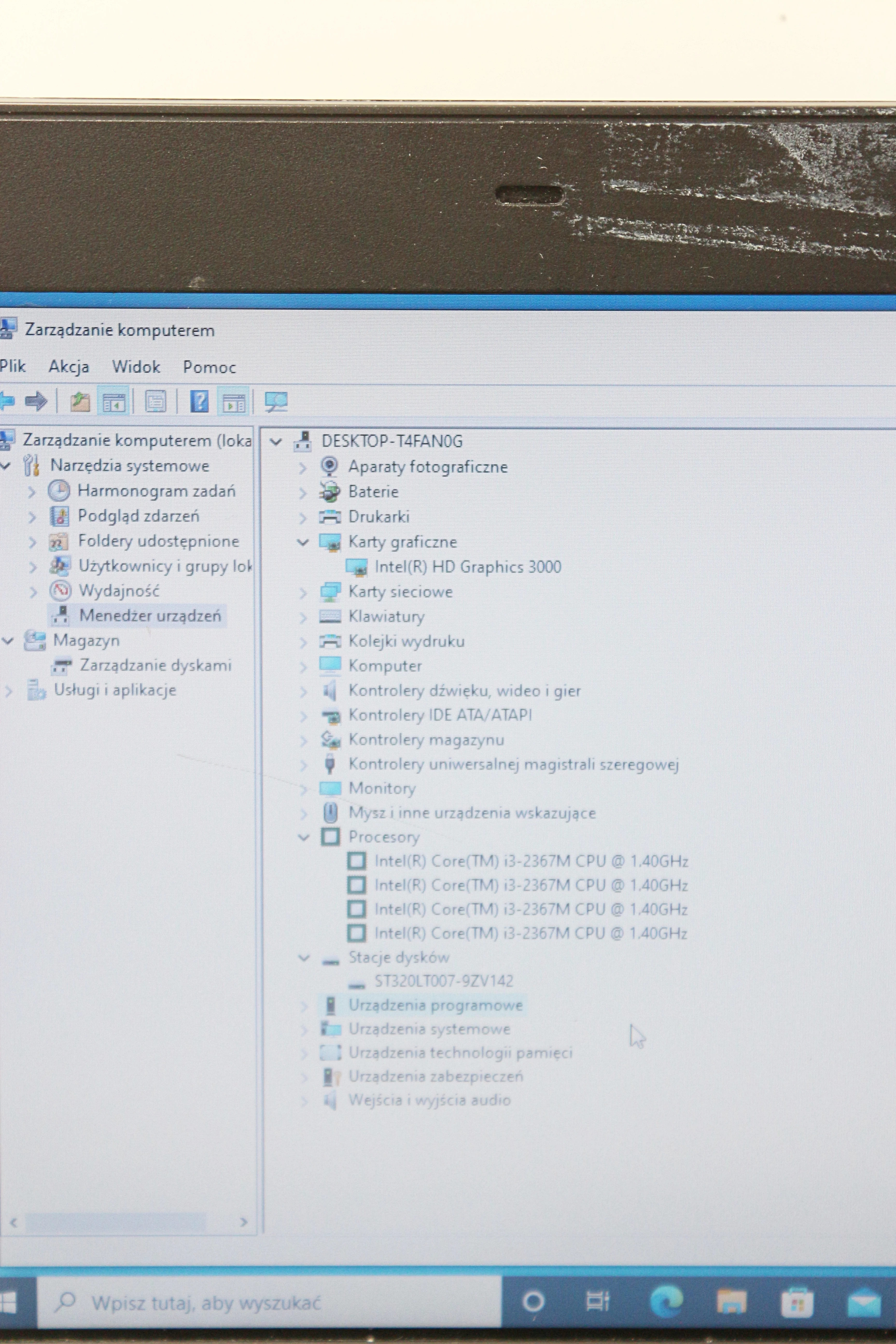Select Urządzenia systemowe icon

click(x=330, y=1029)
